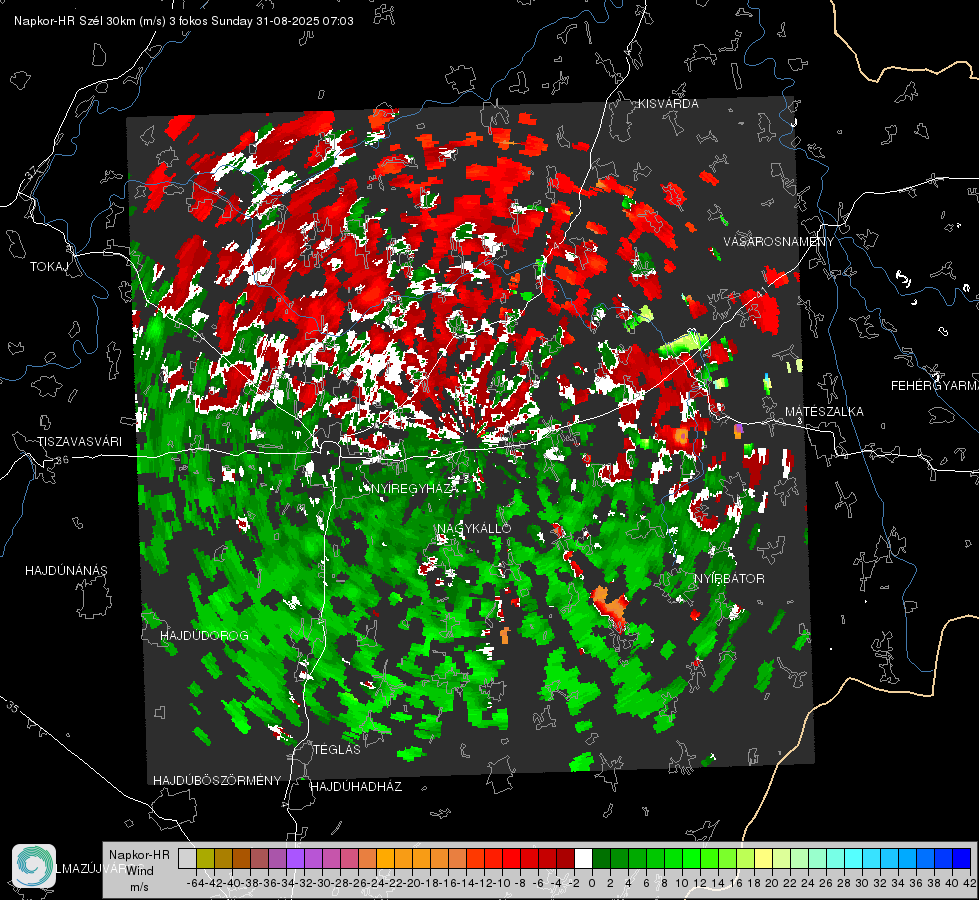Click road number 36 label near Tiszavasvári
The width and height of the screenshot is (979, 900).
click(62, 460)
